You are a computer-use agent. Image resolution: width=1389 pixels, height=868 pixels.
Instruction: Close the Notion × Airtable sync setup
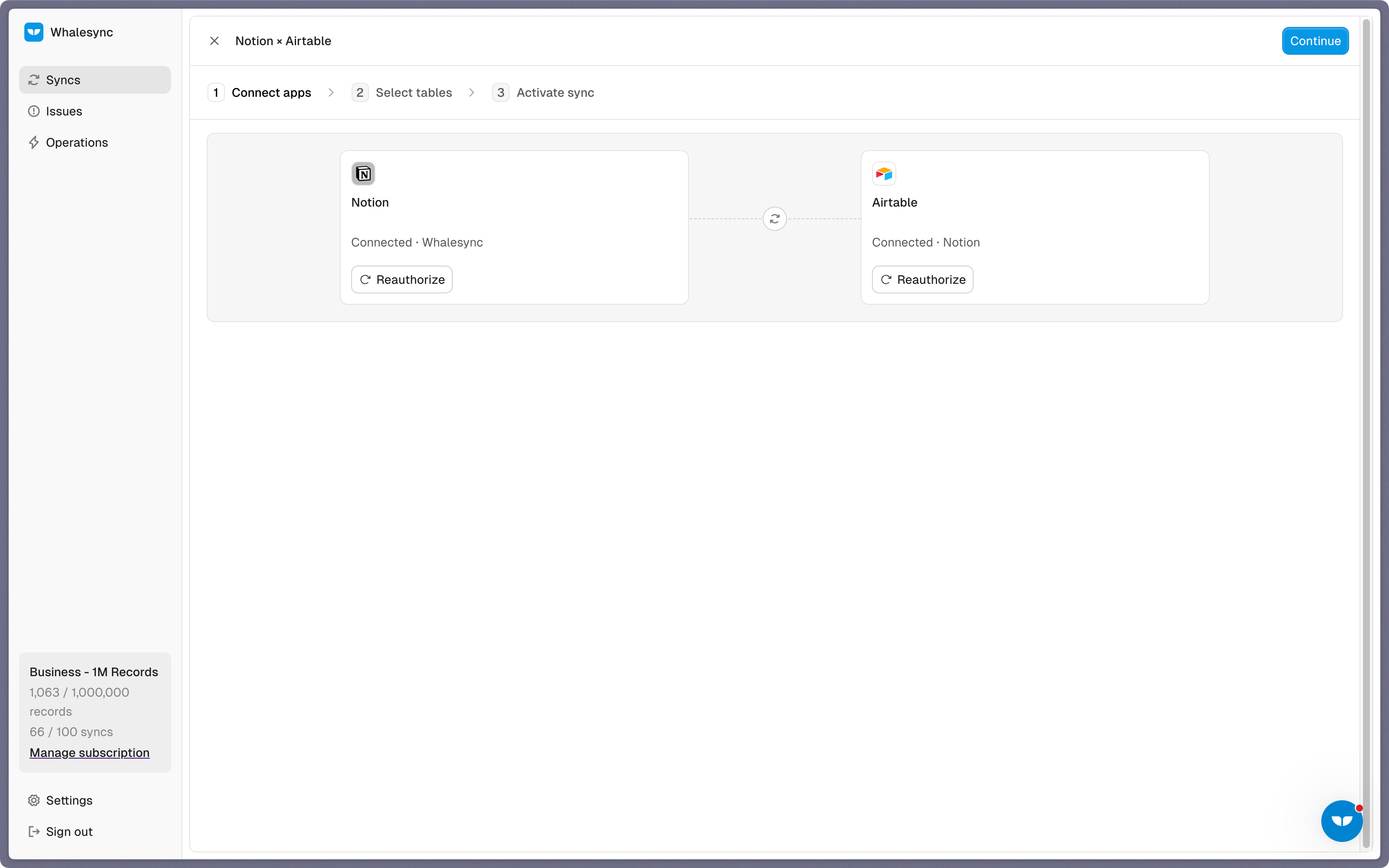point(214,41)
